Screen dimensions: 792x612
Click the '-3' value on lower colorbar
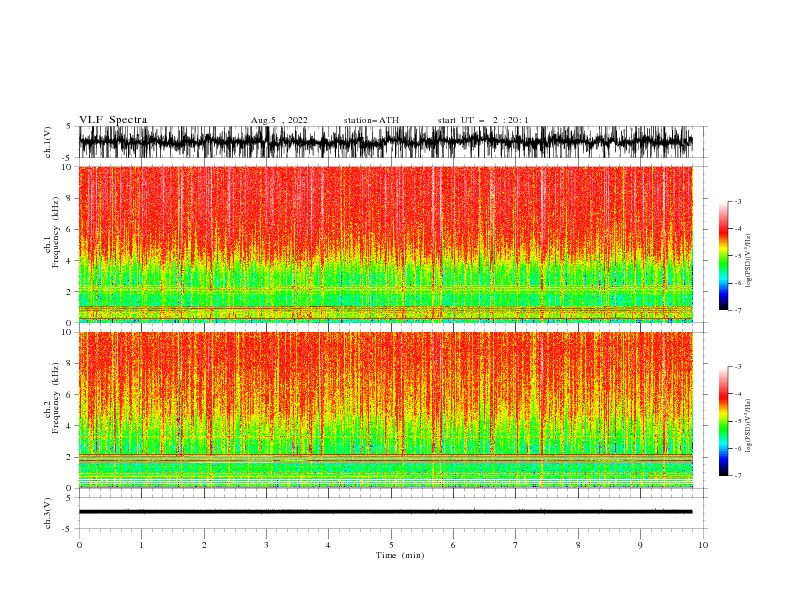737,367
